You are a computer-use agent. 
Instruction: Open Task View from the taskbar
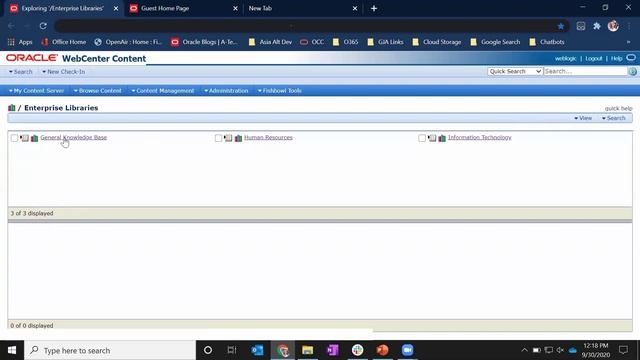click(232, 350)
